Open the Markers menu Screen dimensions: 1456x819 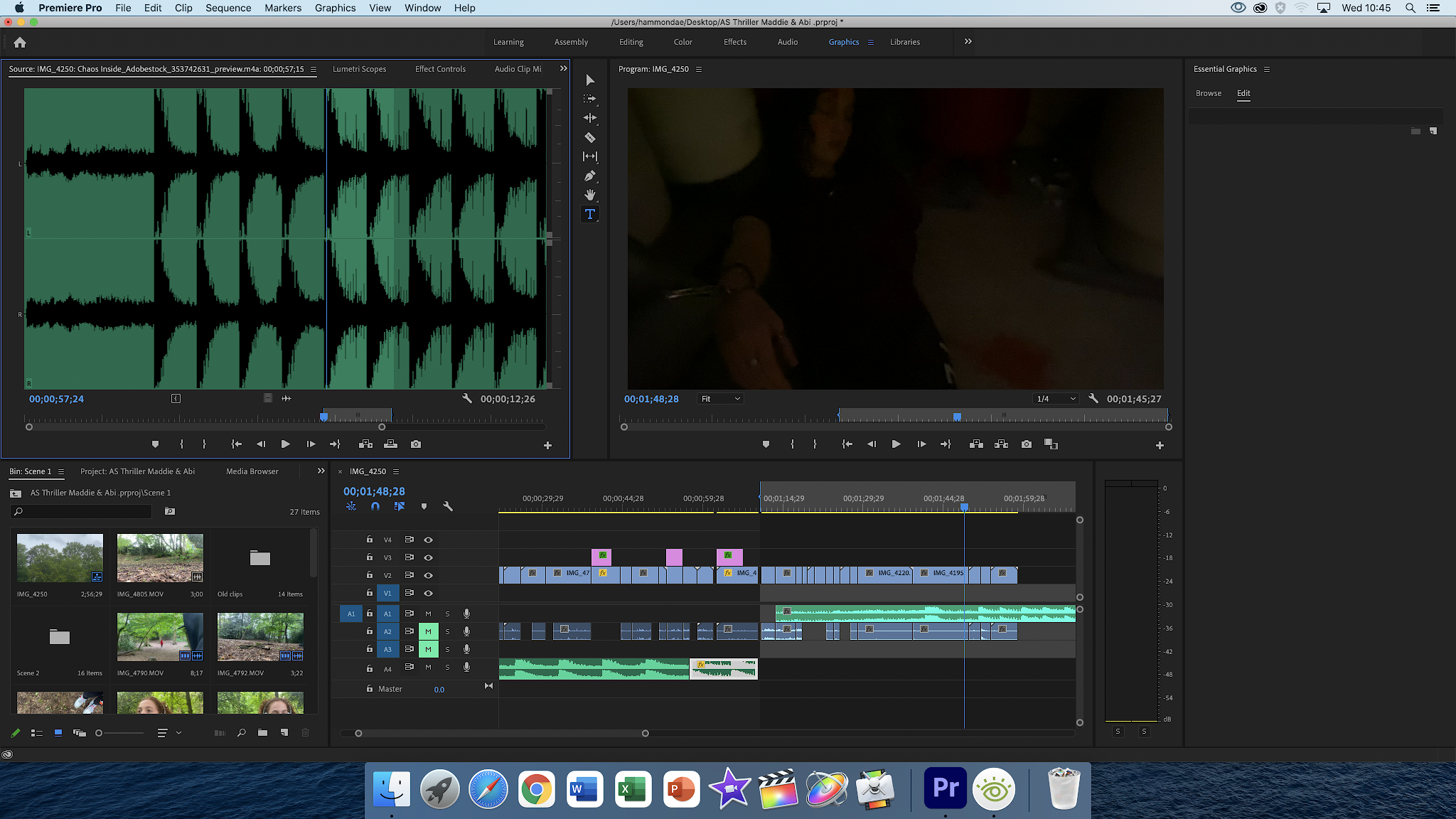283,8
